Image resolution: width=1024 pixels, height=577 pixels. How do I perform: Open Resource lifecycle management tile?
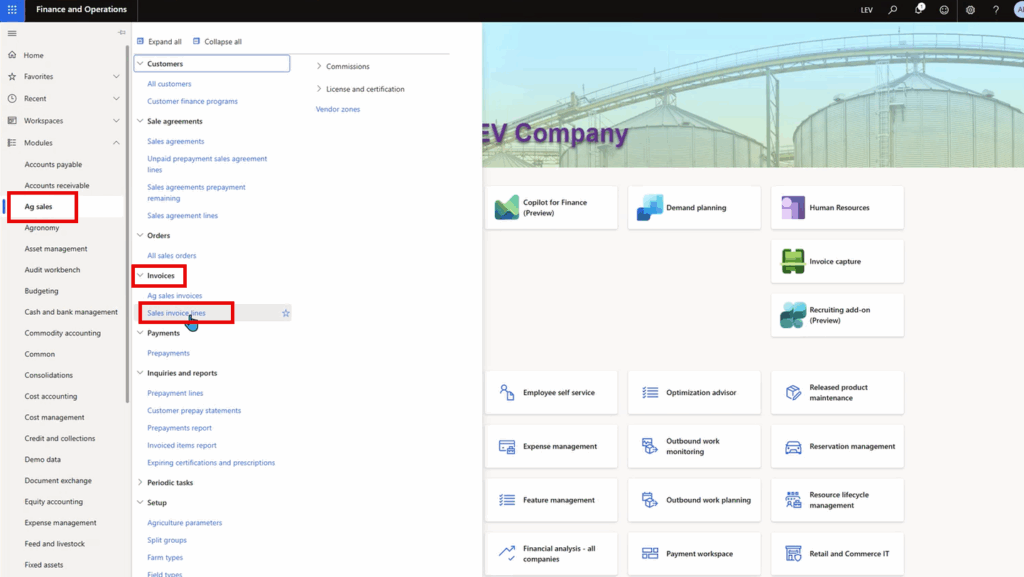click(837, 500)
